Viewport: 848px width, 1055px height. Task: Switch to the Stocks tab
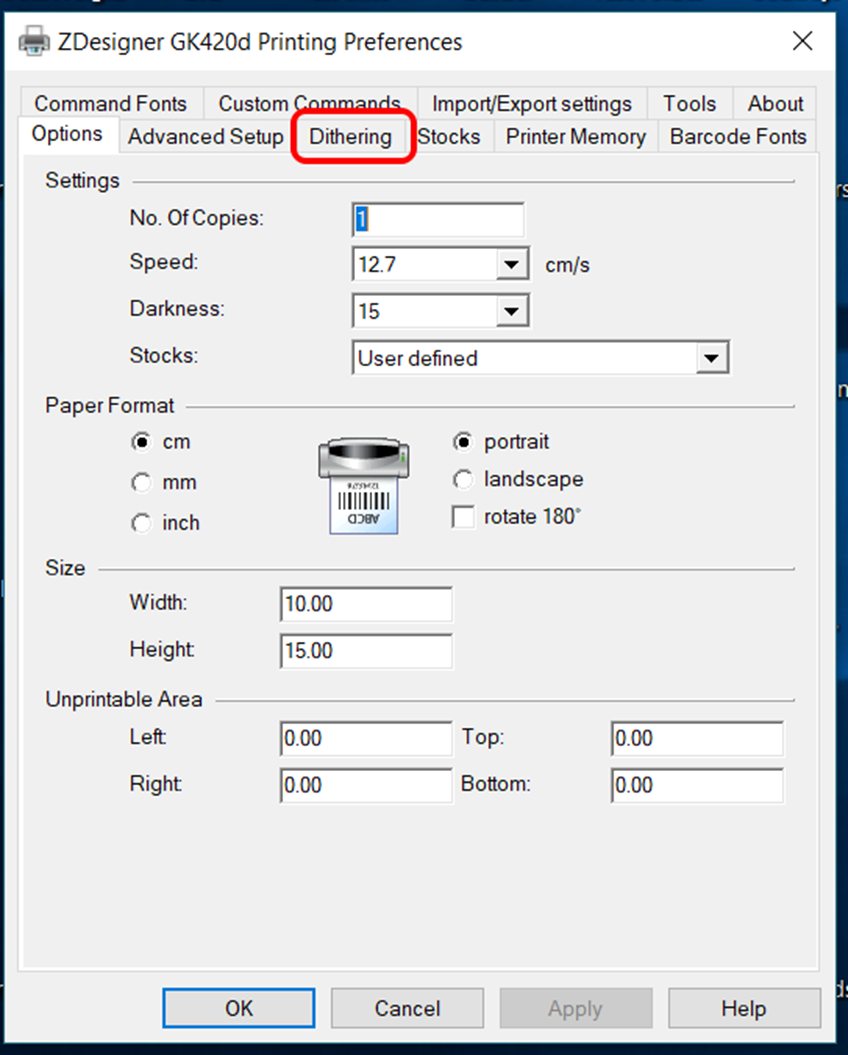449,137
